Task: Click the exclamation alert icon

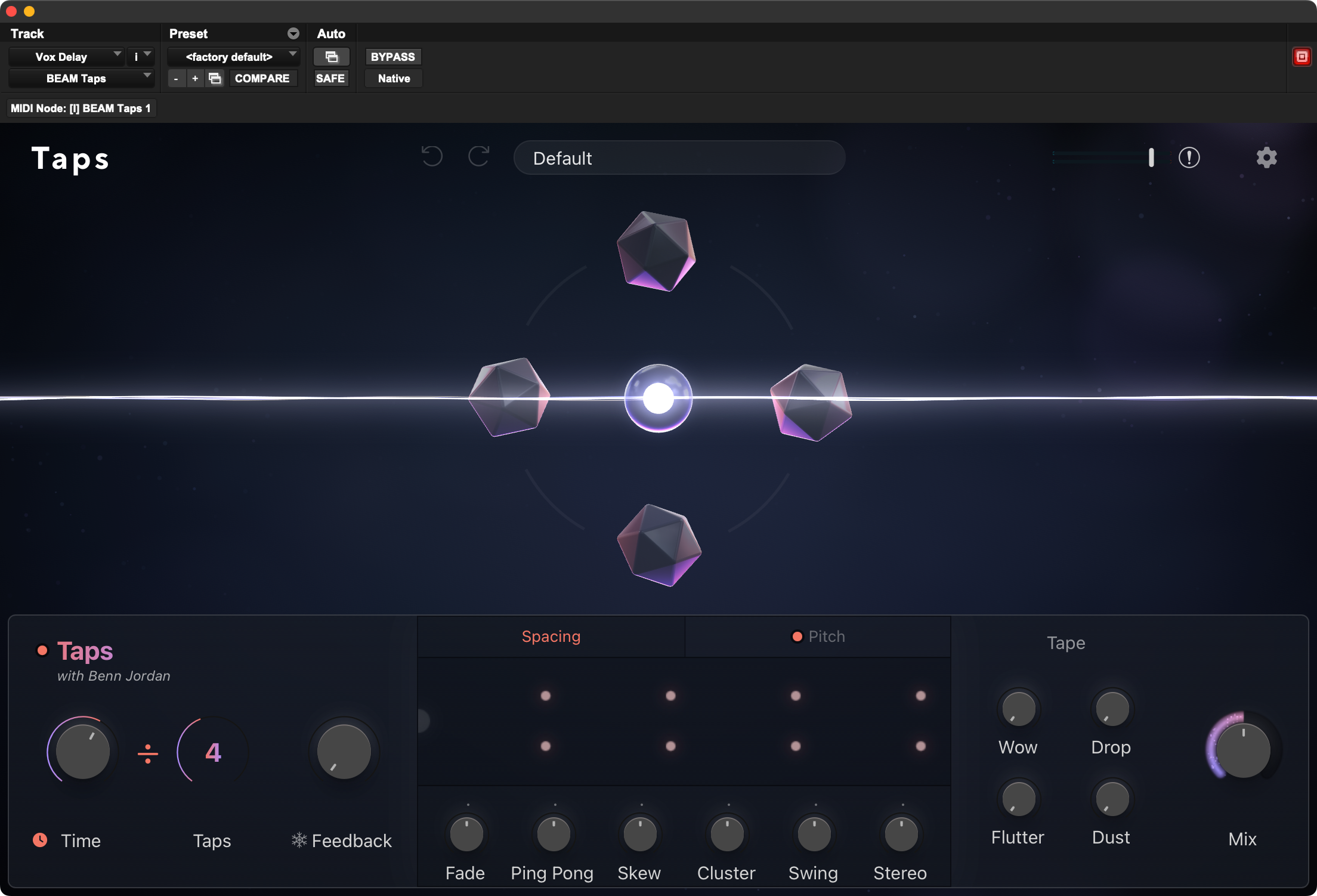Action: click(x=1189, y=158)
